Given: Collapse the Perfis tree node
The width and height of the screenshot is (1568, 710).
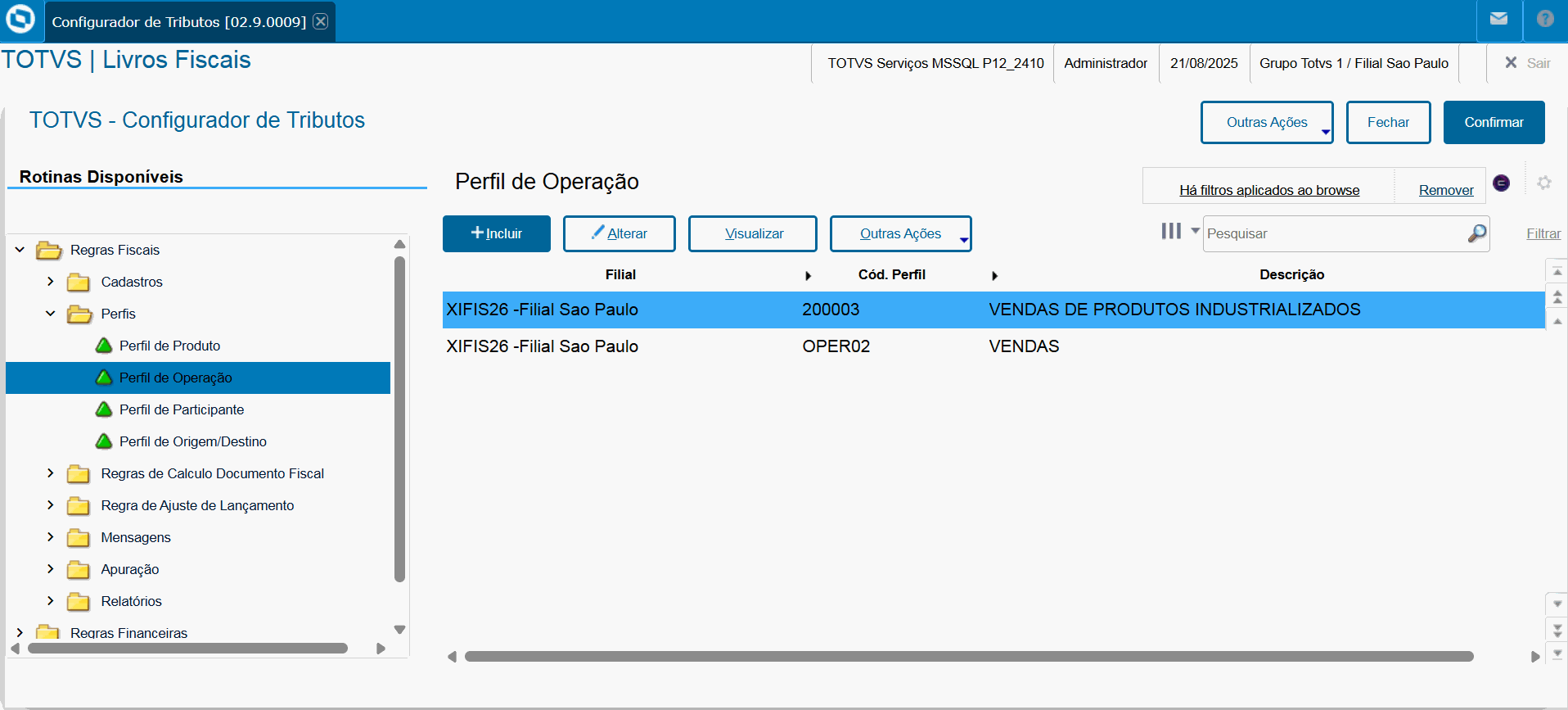Looking at the screenshot, I should 51,314.
